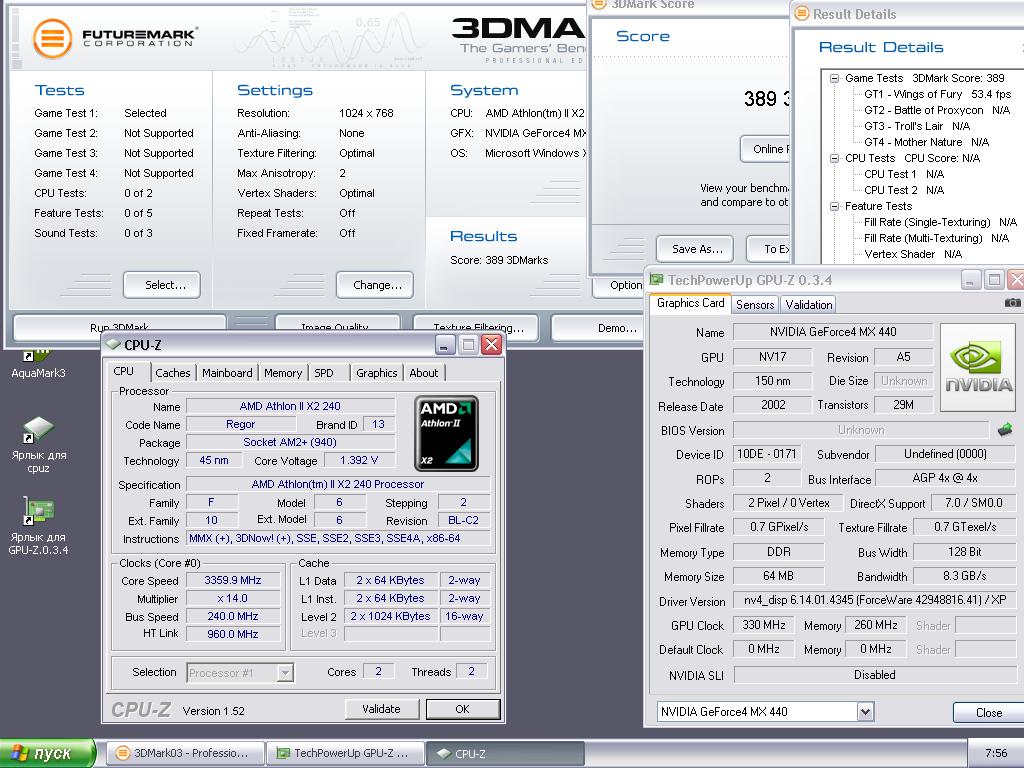Click Result Details window title icon
Screen dimensions: 1024x768
pyautogui.click(x=801, y=14)
